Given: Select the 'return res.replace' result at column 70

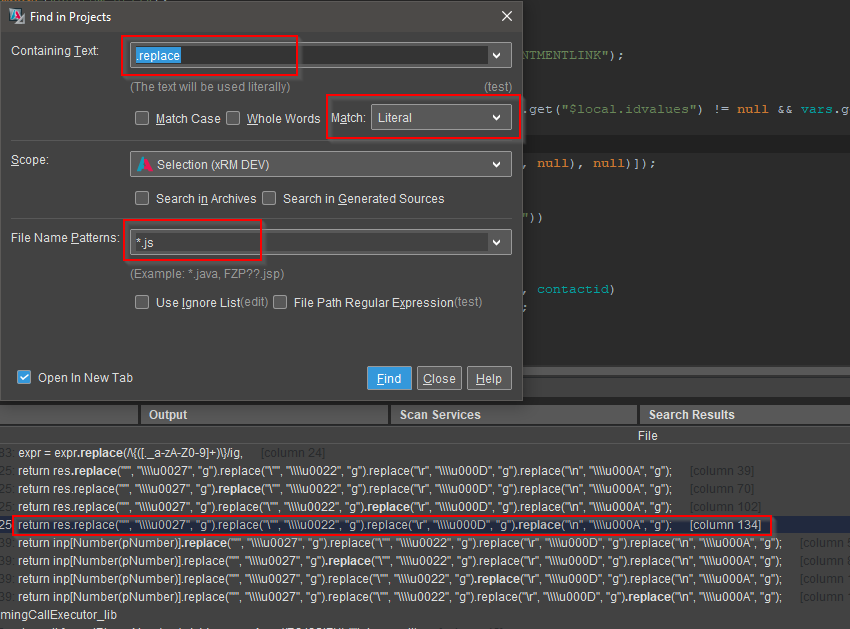Looking at the screenshot, I should 425,489.
